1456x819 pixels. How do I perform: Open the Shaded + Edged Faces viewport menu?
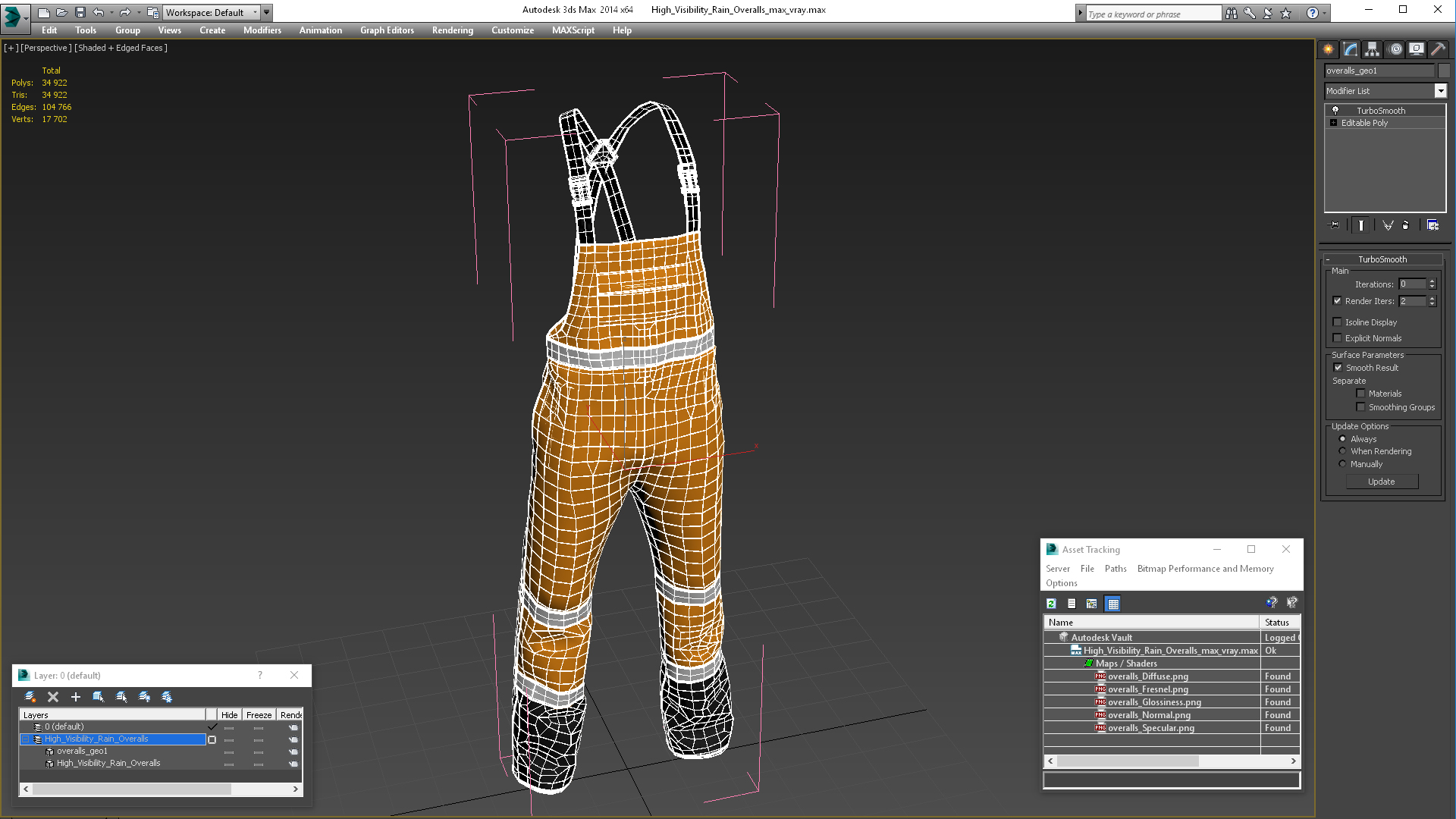(121, 48)
